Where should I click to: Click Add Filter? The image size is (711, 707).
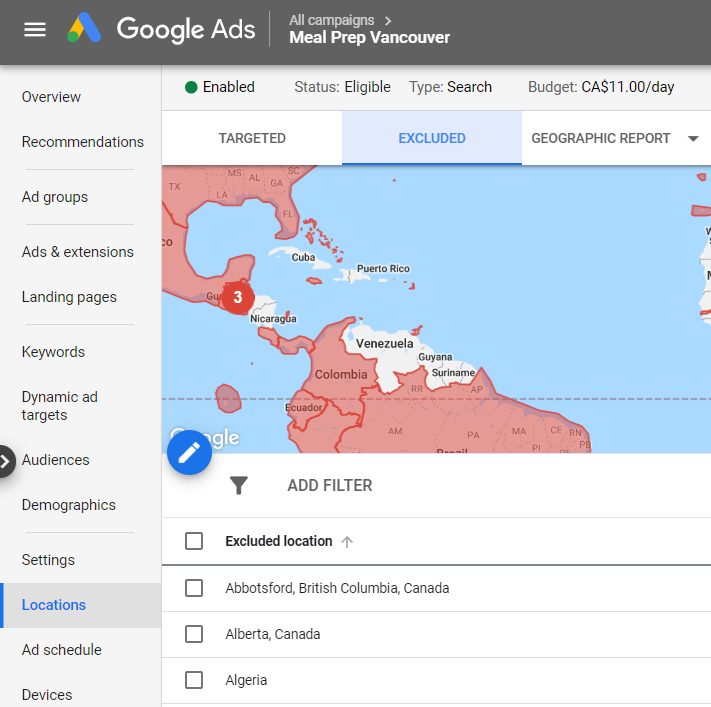pos(329,486)
